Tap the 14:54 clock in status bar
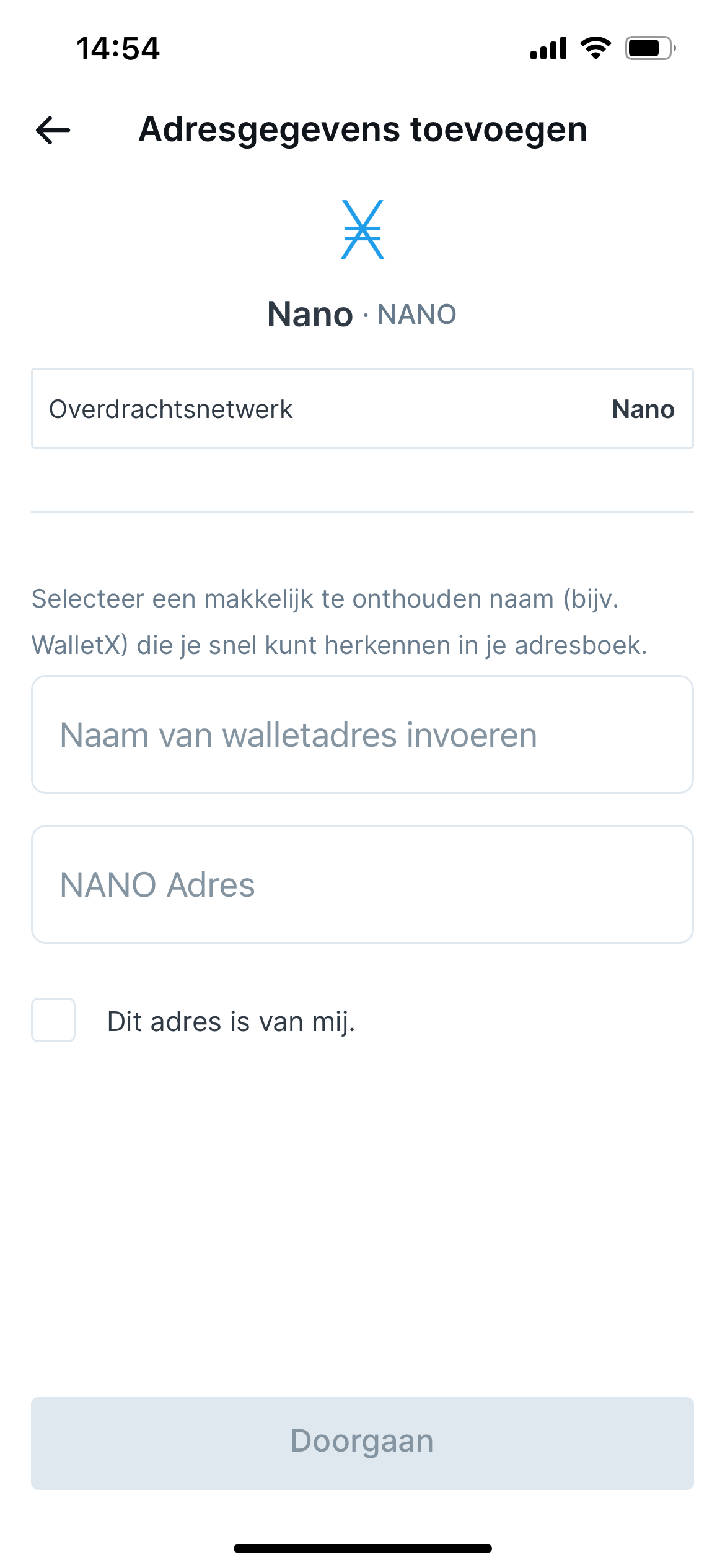Viewport: 725px width, 1568px height. click(118, 48)
